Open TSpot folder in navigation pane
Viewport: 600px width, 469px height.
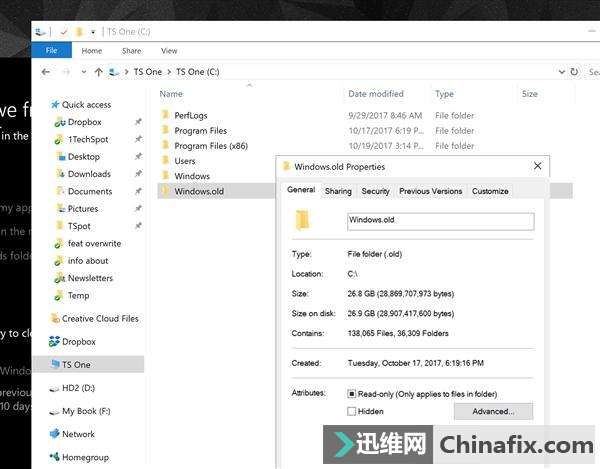(x=79, y=226)
